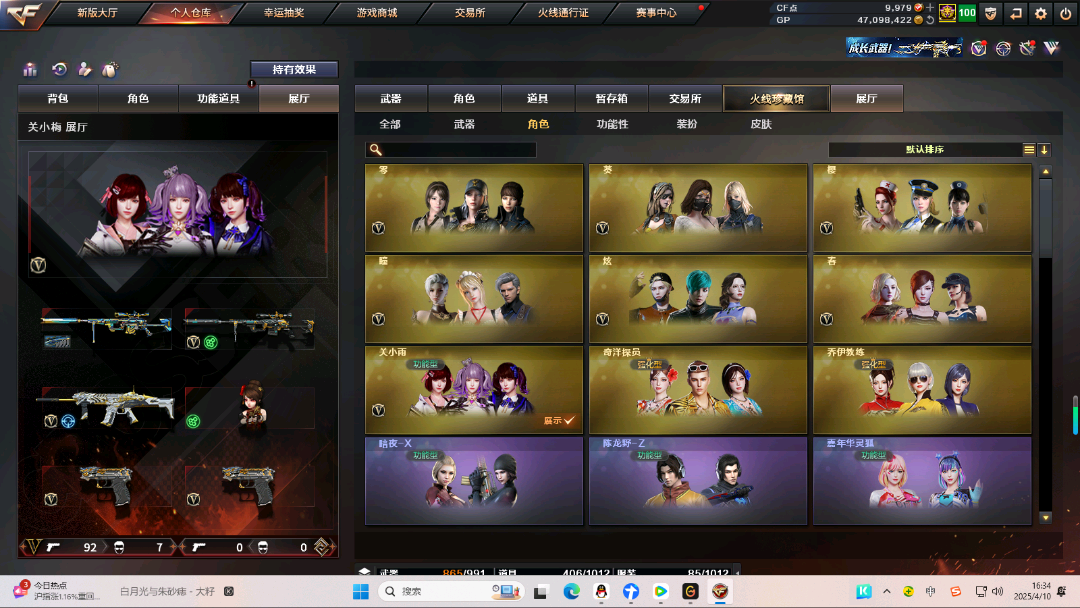
Task: Click the 成长武器 banner
Action: pyautogui.click(x=904, y=48)
